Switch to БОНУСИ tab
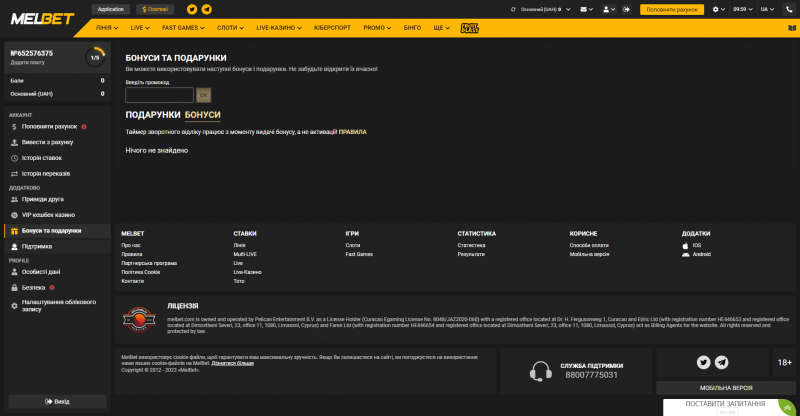Viewport: 800px width, 416px height. coord(203,115)
